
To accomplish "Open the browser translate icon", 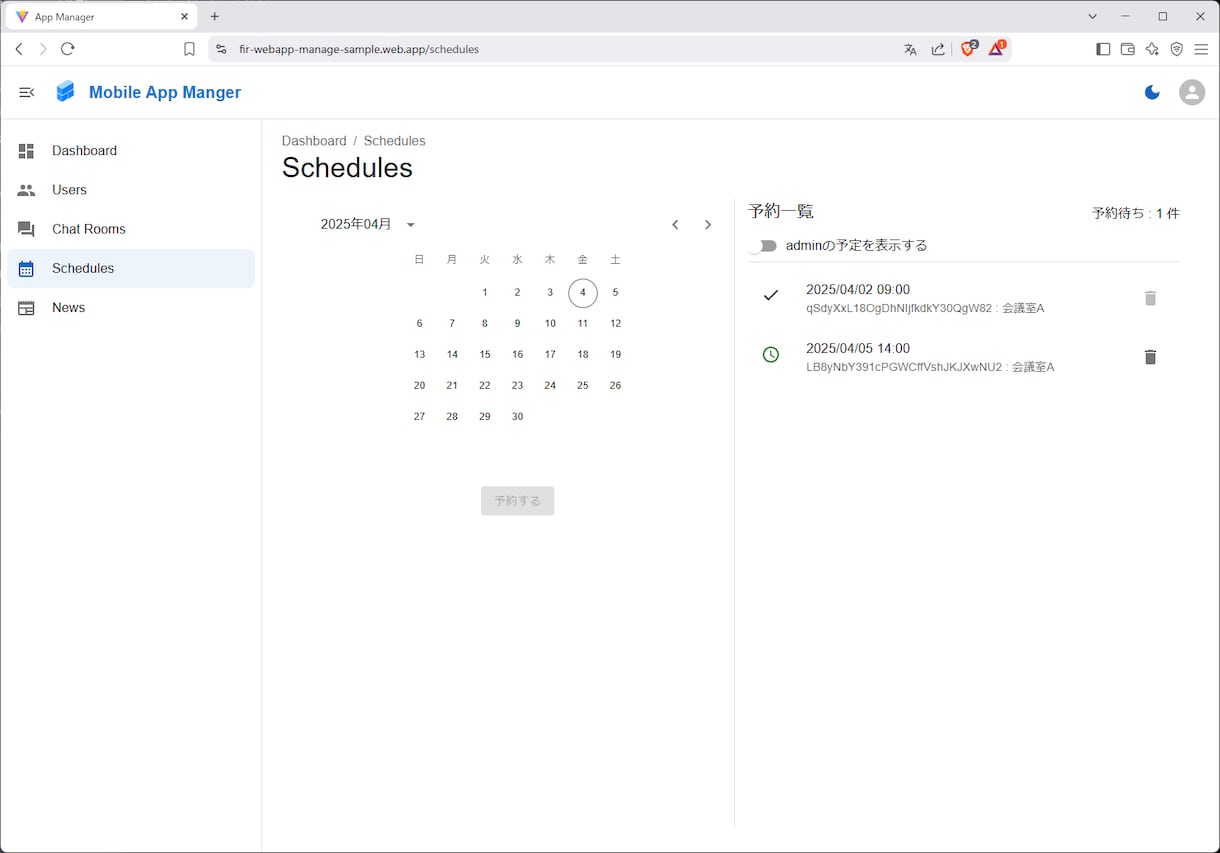I will point(910,49).
